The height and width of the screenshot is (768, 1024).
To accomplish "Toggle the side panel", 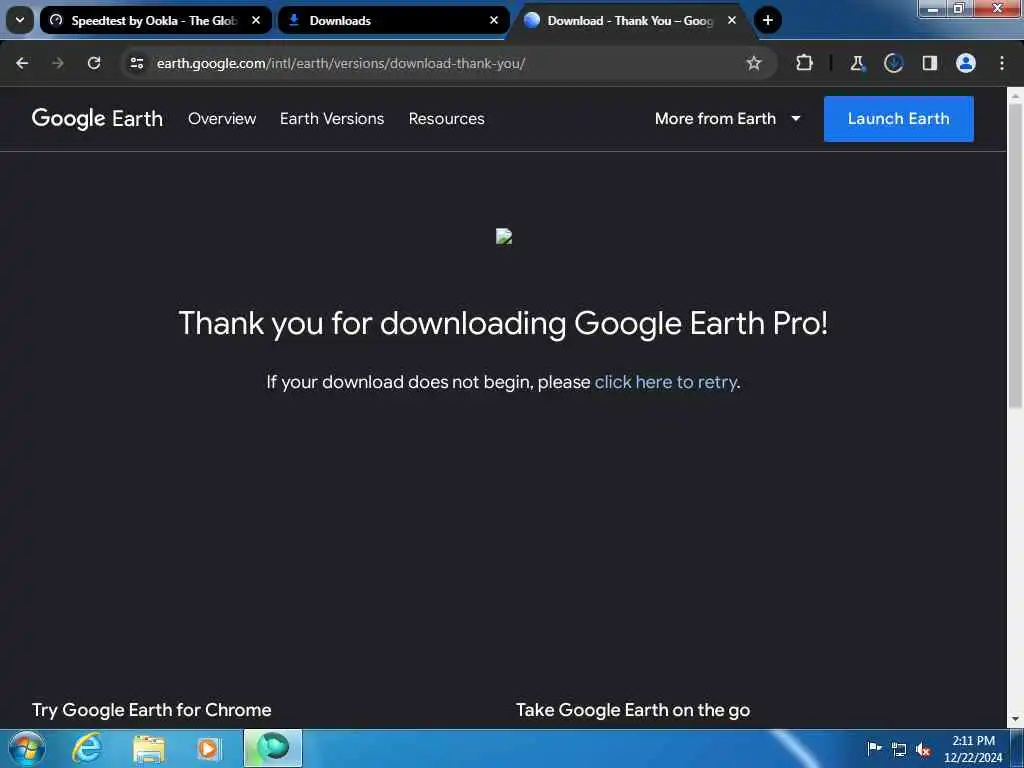I will (929, 63).
